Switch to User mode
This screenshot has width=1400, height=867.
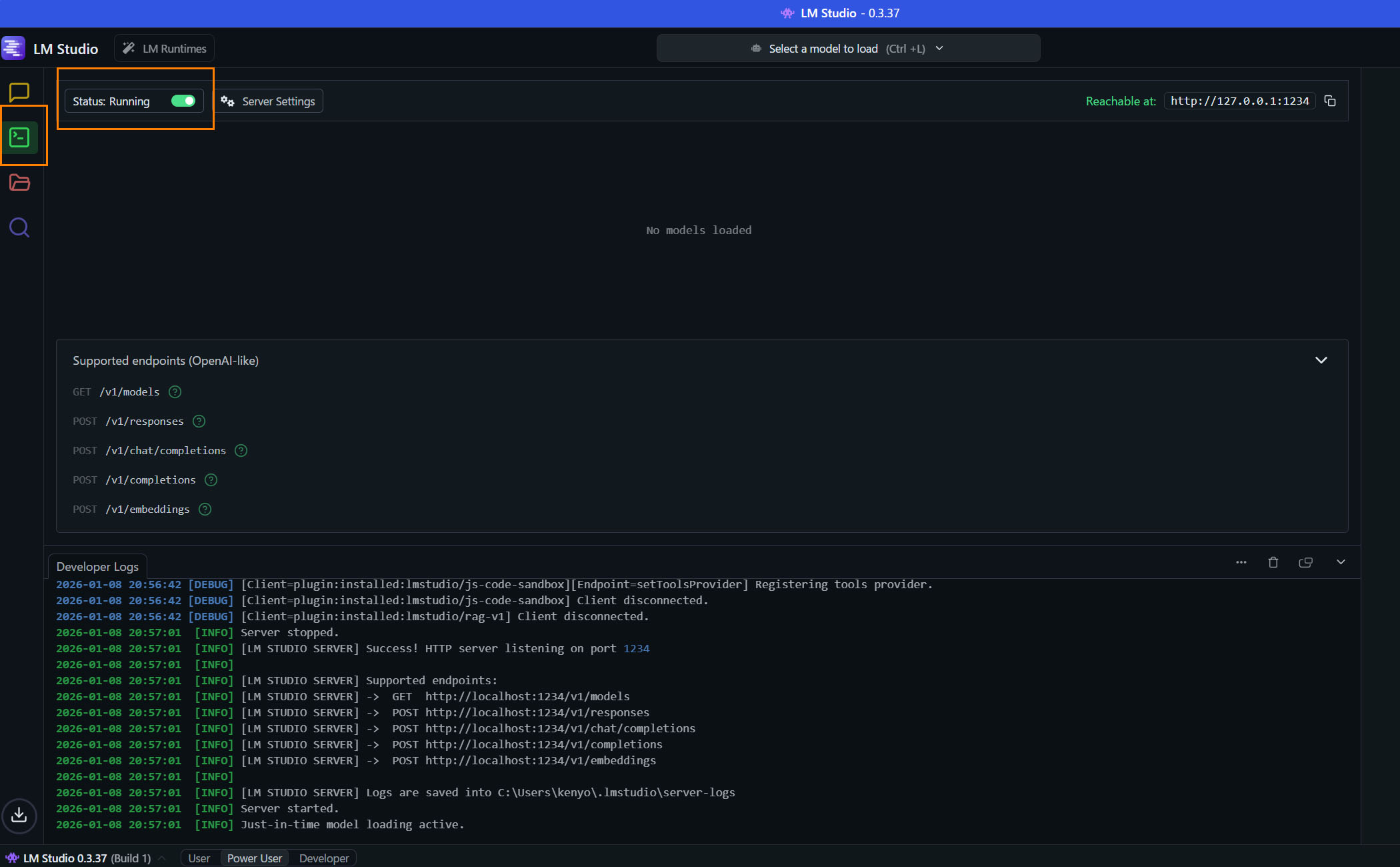tap(199, 858)
